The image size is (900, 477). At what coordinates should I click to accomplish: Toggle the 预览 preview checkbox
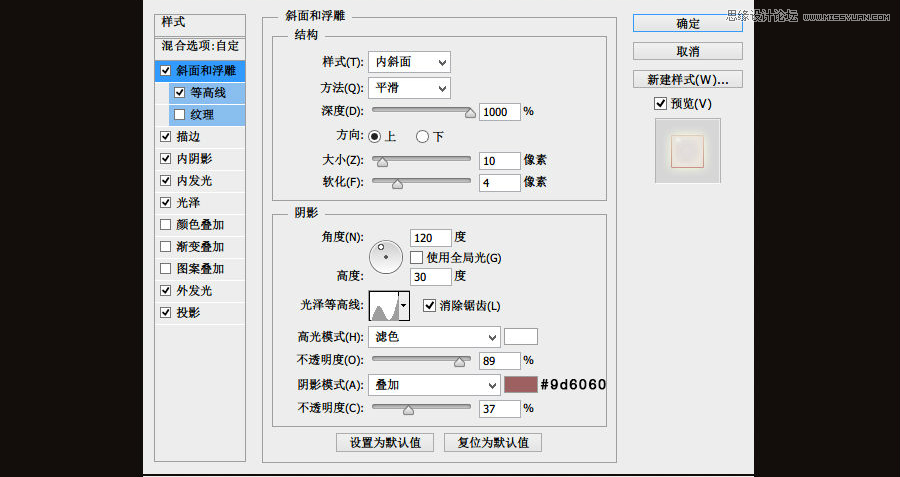click(x=660, y=104)
